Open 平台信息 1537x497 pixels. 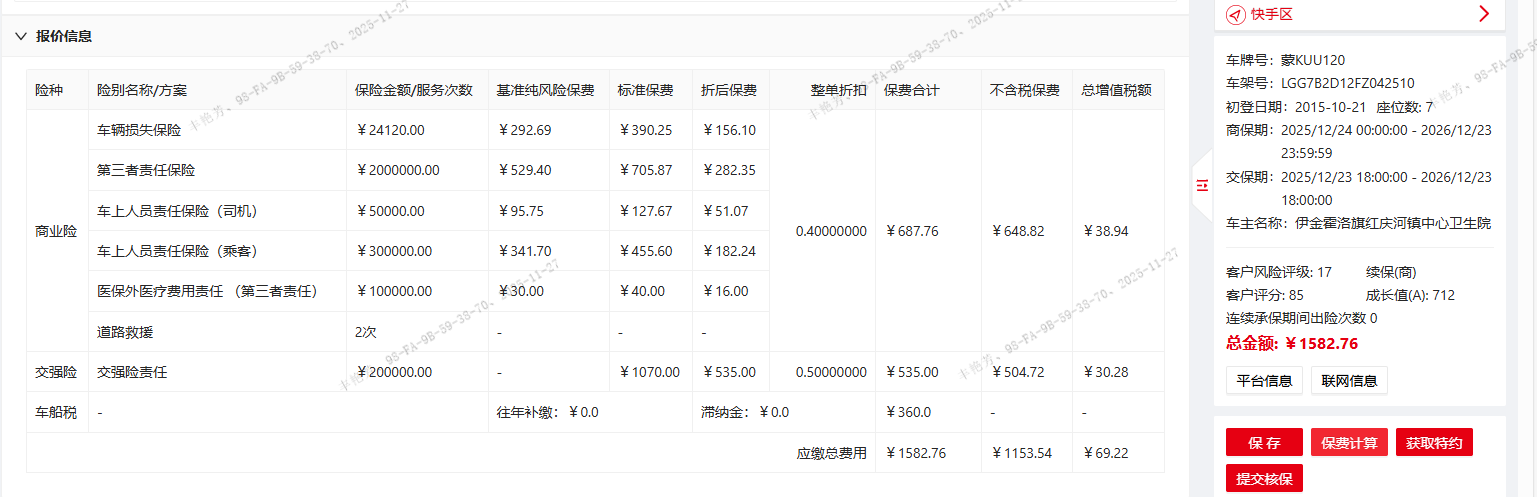click(1264, 380)
